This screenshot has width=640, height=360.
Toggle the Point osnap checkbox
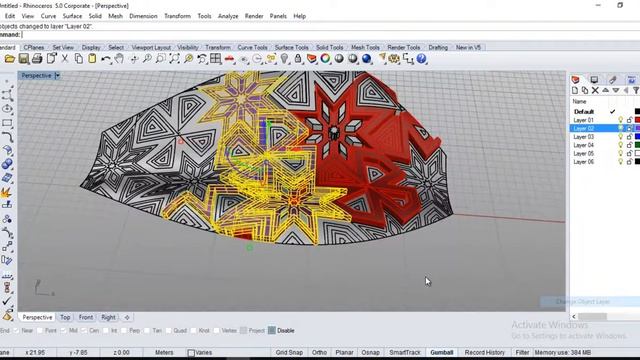tap(40, 331)
